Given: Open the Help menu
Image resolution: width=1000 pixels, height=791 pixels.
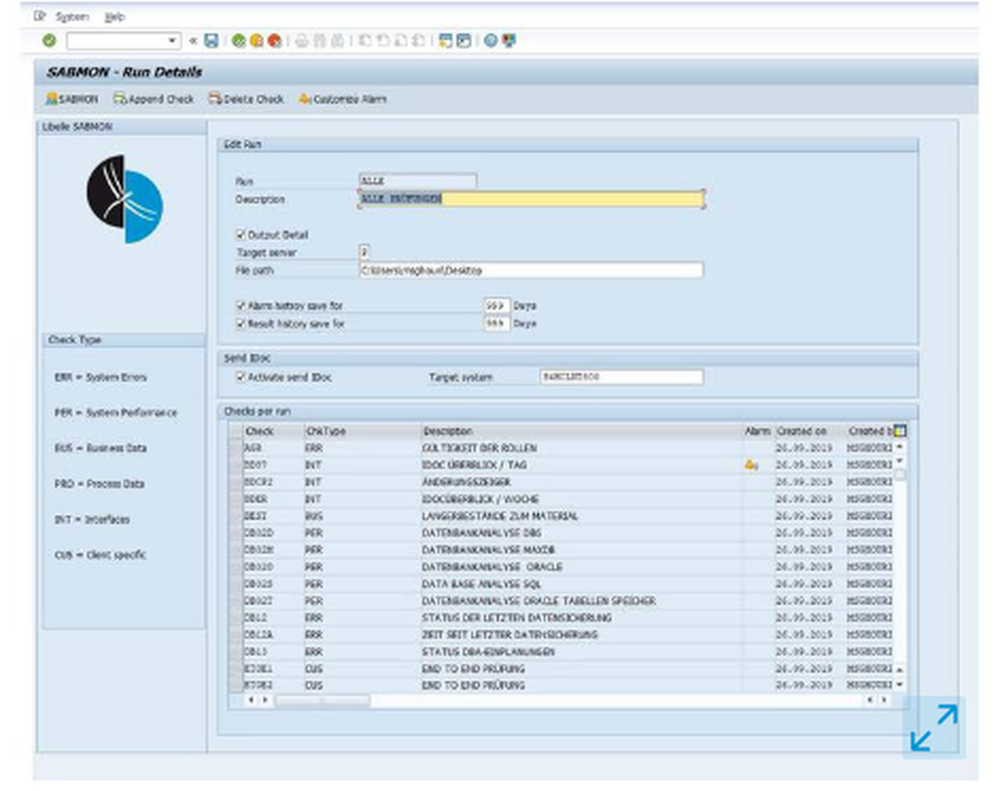Looking at the screenshot, I should coord(115,17).
